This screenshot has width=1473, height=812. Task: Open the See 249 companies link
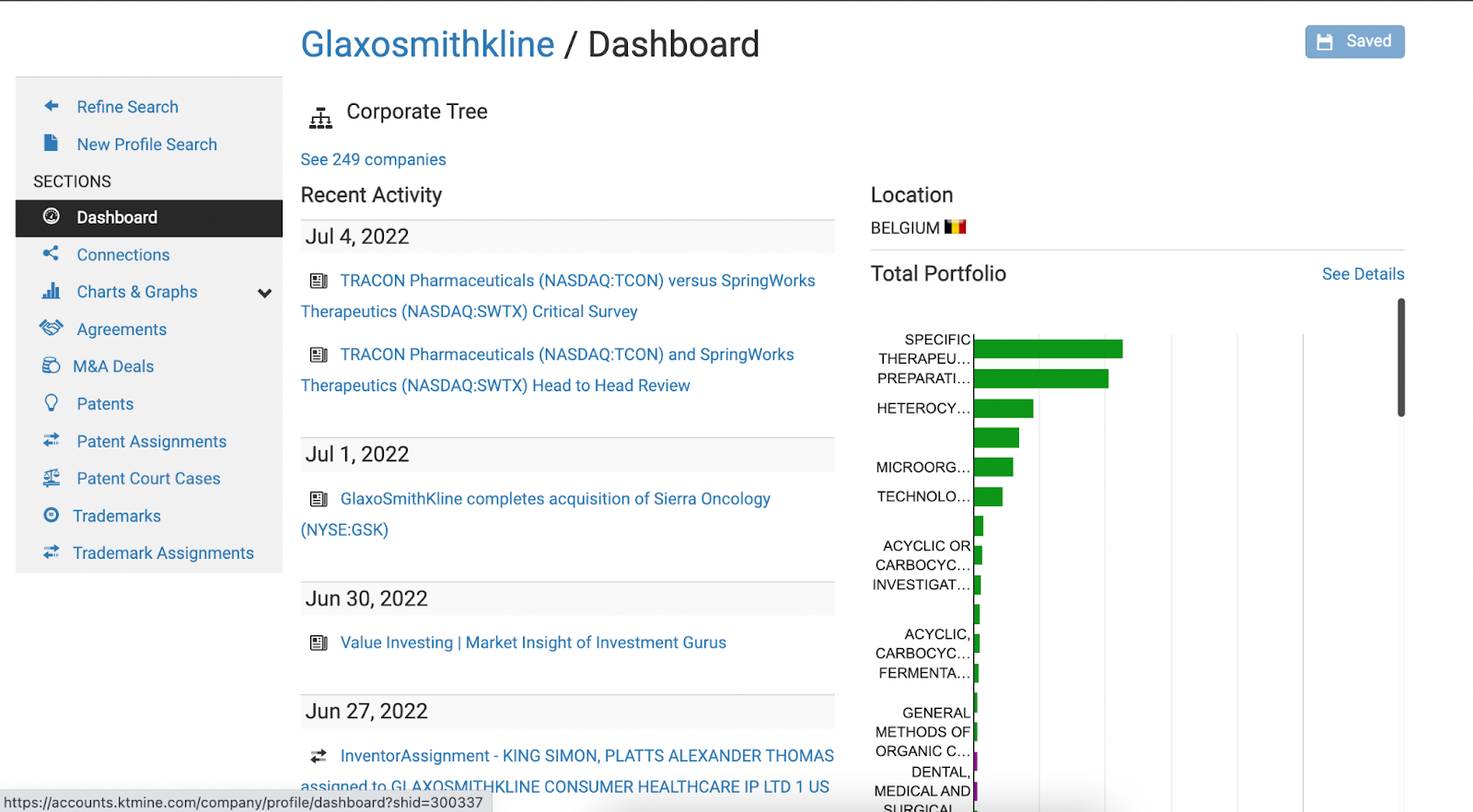point(373,159)
